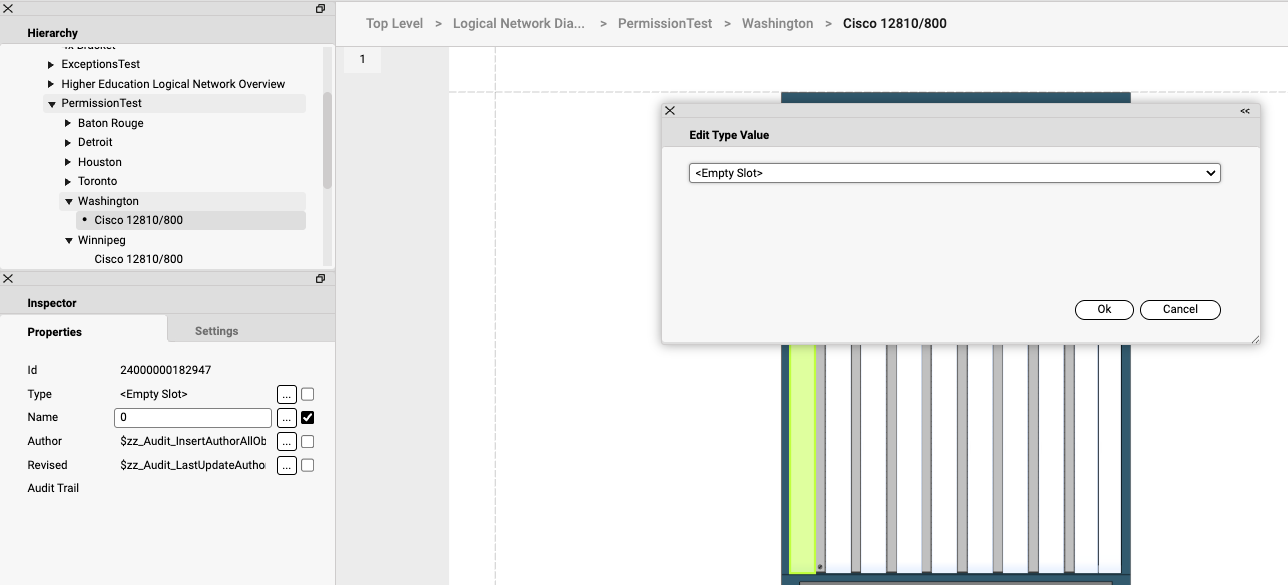The height and width of the screenshot is (585, 1288).
Task: Collapse dialog using the << icon
Action: click(x=1245, y=111)
